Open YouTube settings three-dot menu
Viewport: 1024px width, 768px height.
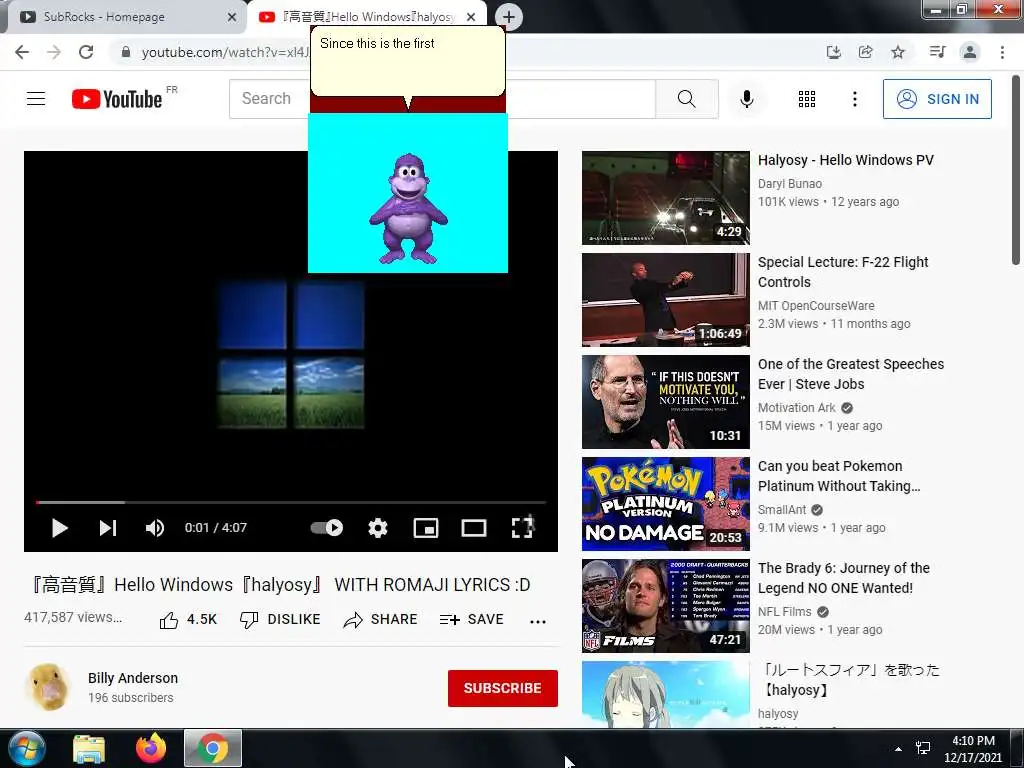(854, 99)
